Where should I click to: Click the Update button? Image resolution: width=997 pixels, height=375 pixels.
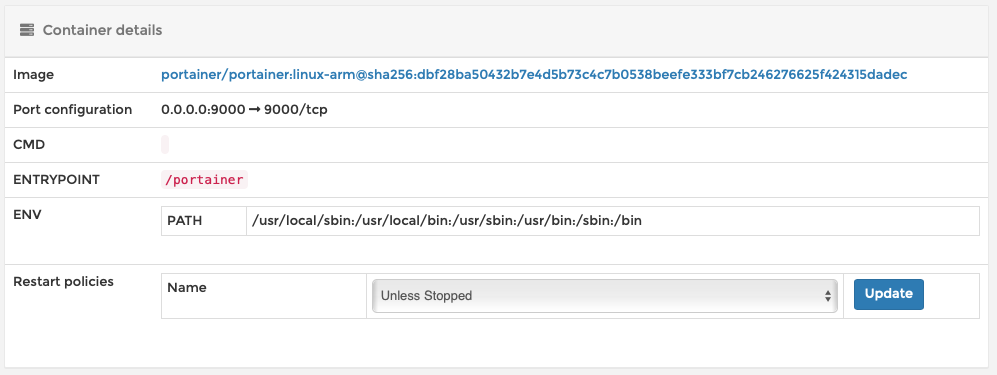point(888,294)
